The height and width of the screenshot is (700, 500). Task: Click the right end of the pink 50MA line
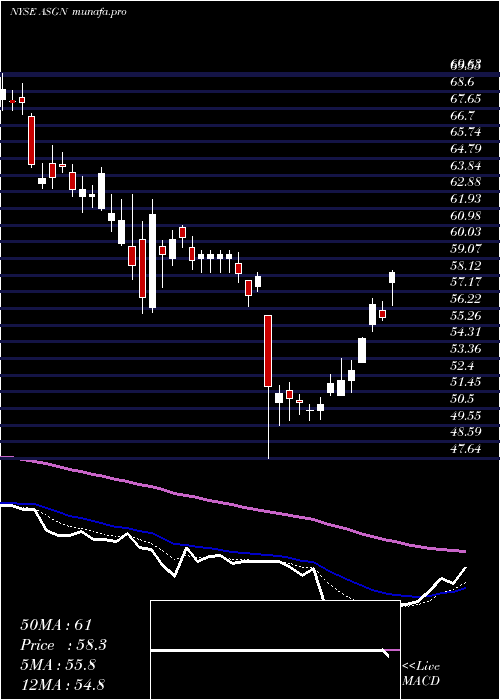pos(464,552)
